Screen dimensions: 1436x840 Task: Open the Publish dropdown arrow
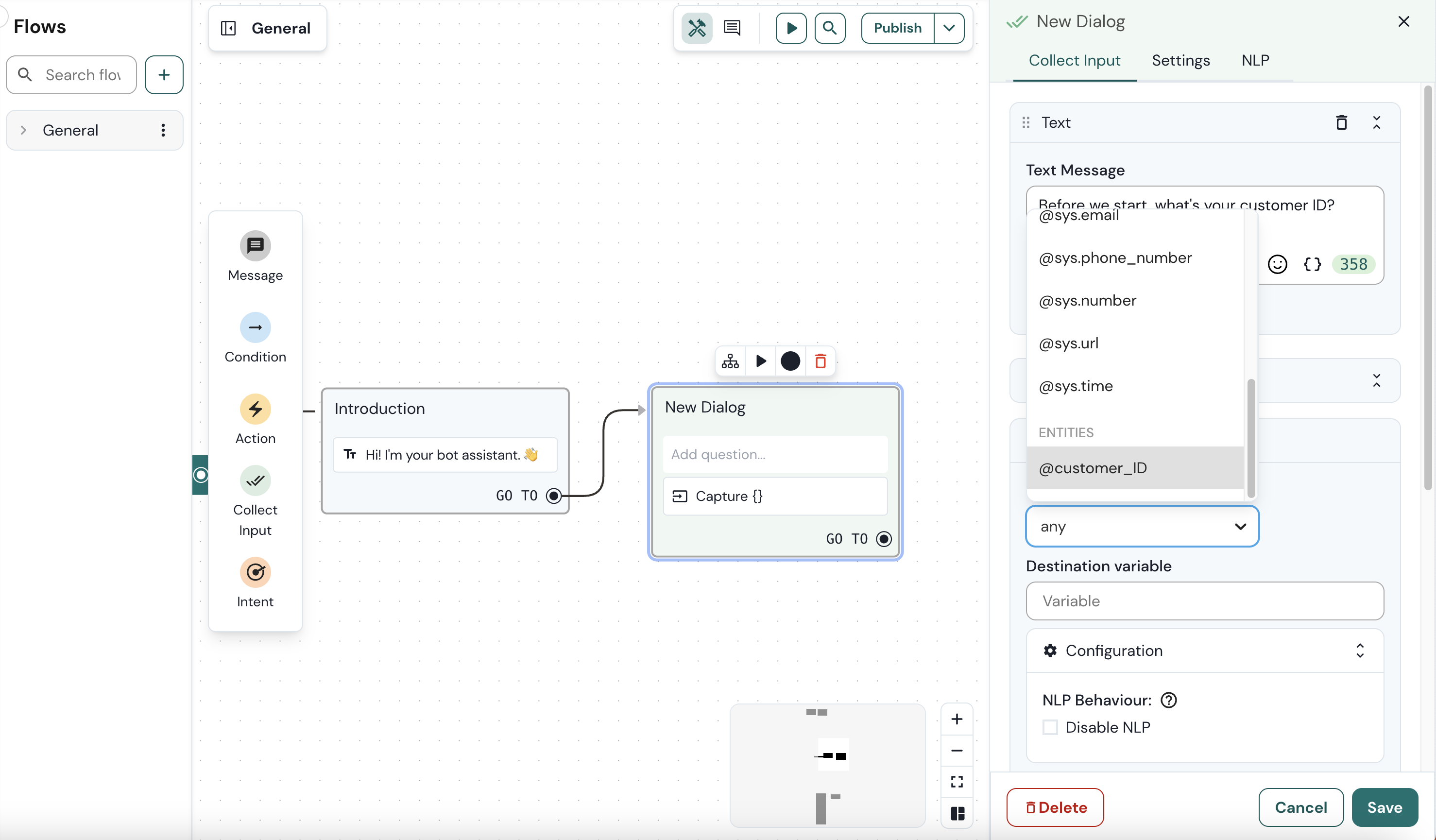click(x=949, y=28)
